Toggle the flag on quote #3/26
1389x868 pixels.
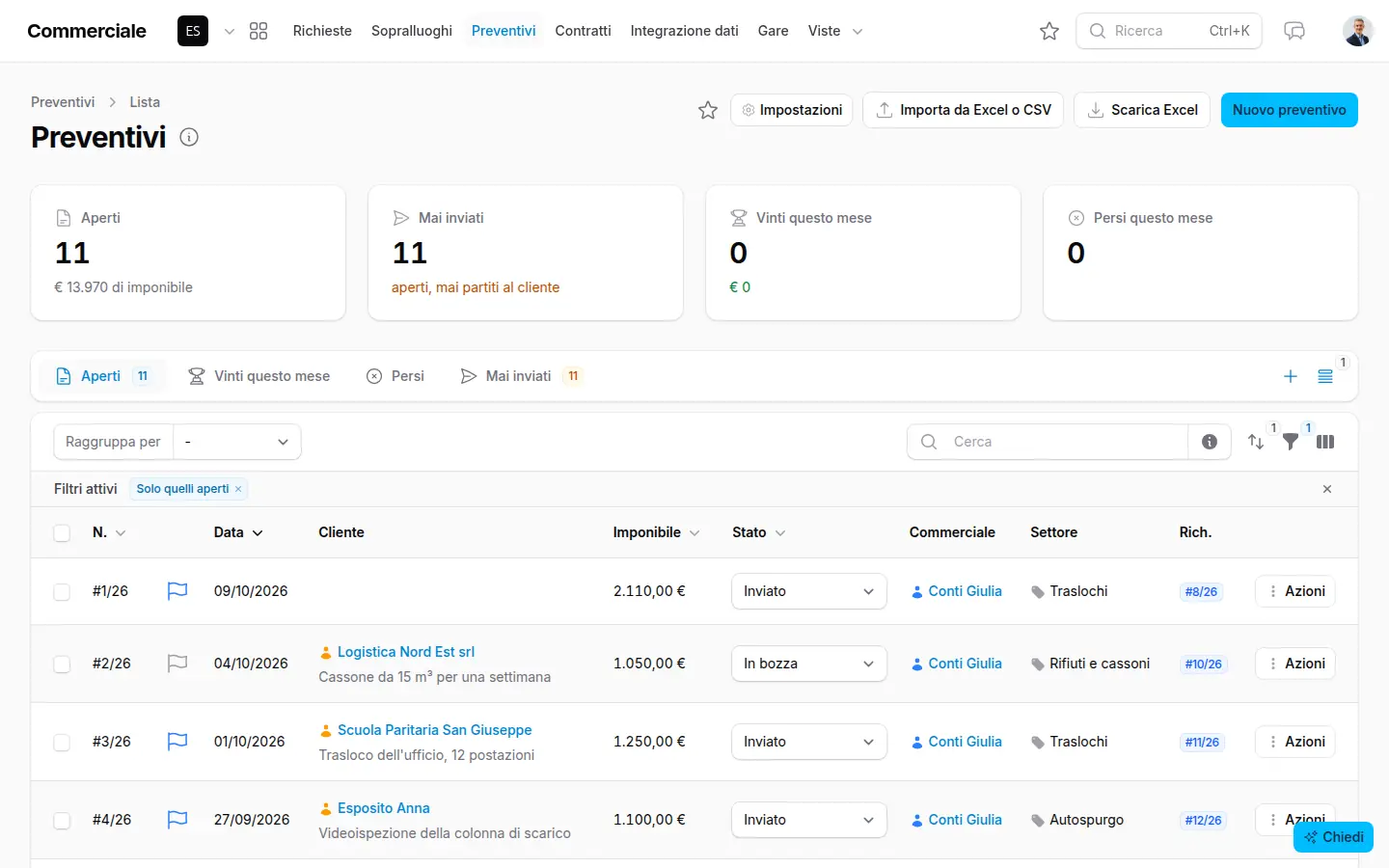click(x=177, y=742)
